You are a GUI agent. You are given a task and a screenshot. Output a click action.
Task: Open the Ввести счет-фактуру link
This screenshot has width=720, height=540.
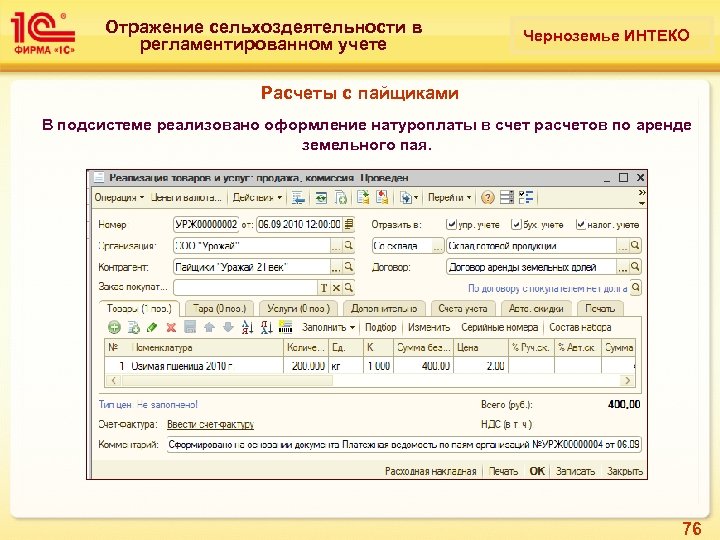pos(210,424)
